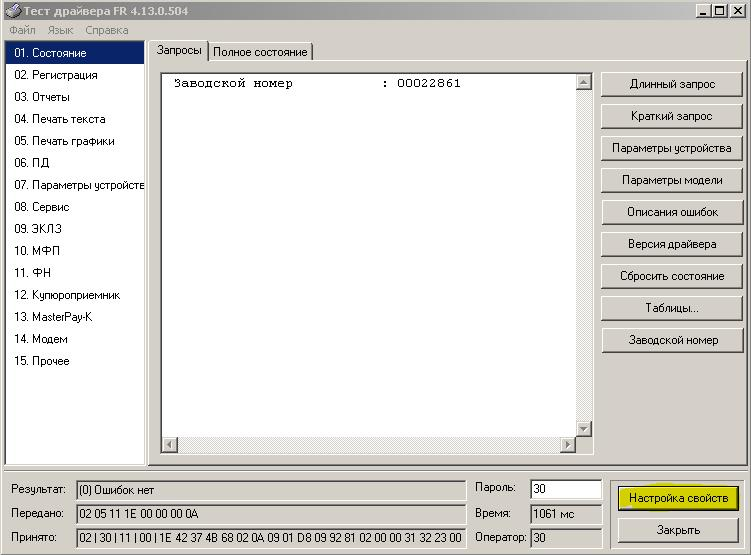Click Параметры устройства button

(x=672, y=148)
